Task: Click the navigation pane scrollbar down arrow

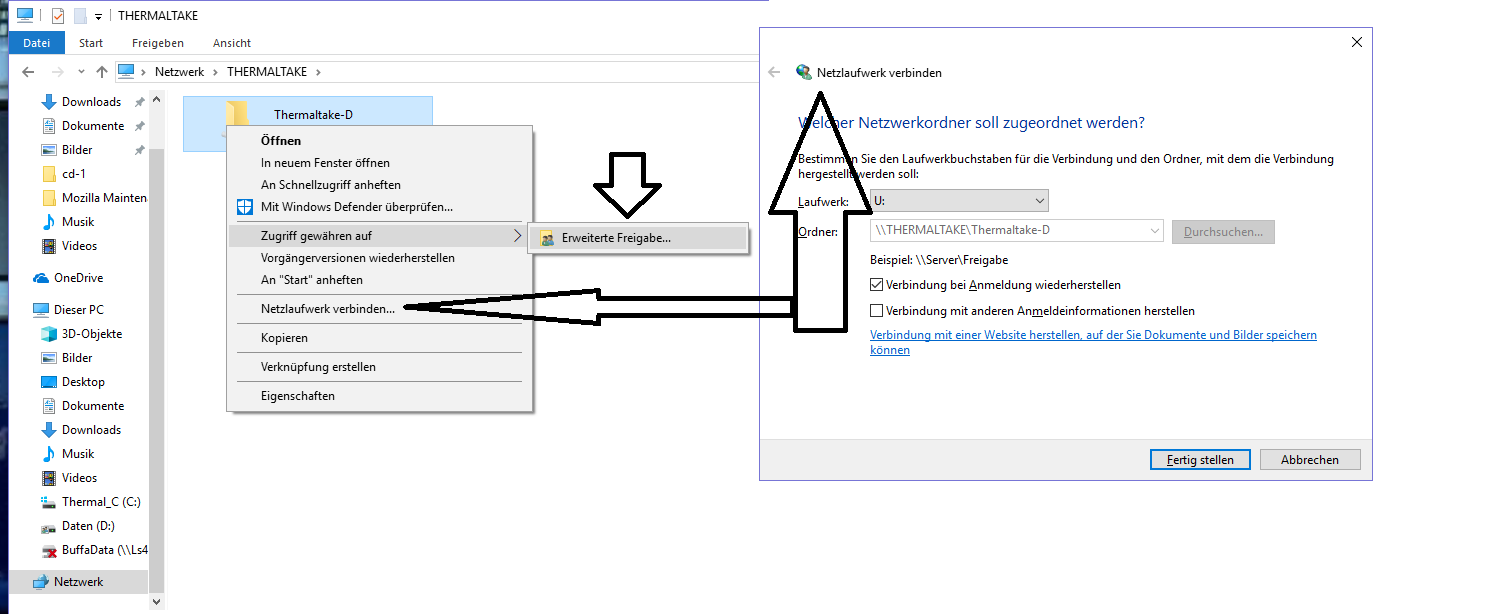Action: click(155, 602)
